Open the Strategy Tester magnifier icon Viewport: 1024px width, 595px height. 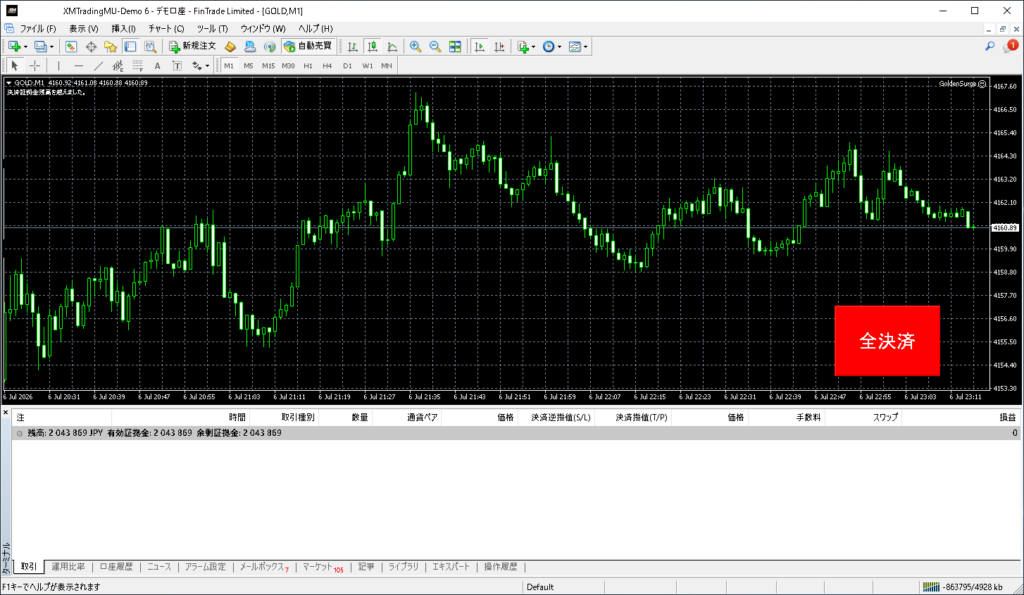(x=150, y=46)
